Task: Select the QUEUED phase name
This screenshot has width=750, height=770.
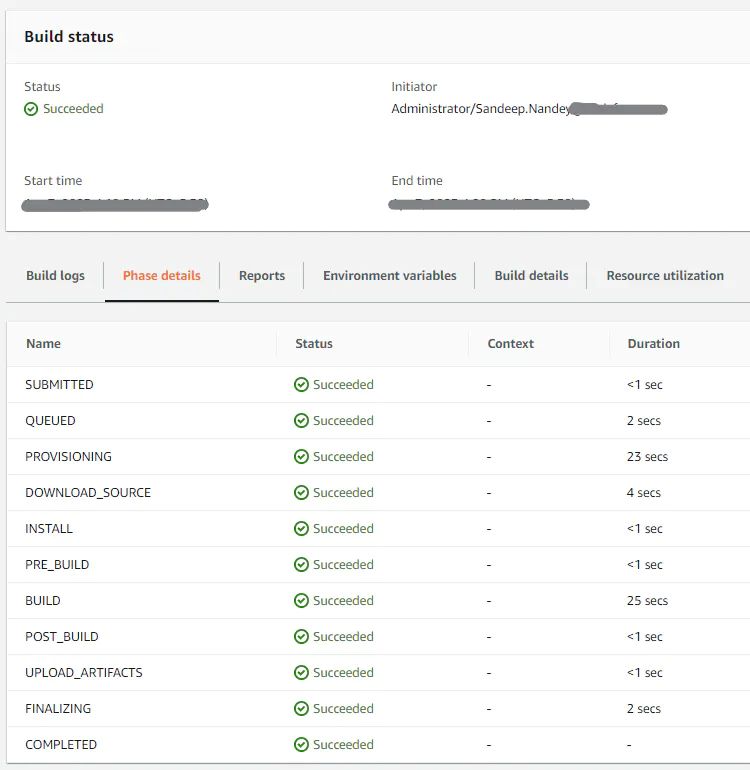Action: point(50,421)
